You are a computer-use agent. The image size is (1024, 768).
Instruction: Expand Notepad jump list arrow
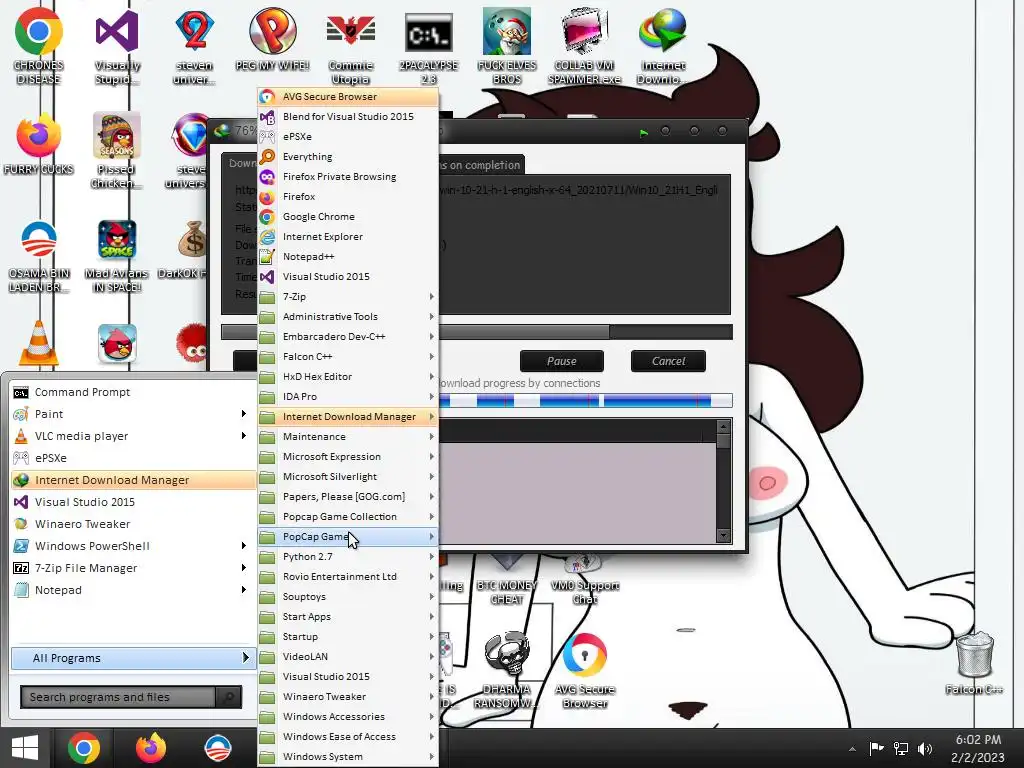pyautogui.click(x=244, y=590)
